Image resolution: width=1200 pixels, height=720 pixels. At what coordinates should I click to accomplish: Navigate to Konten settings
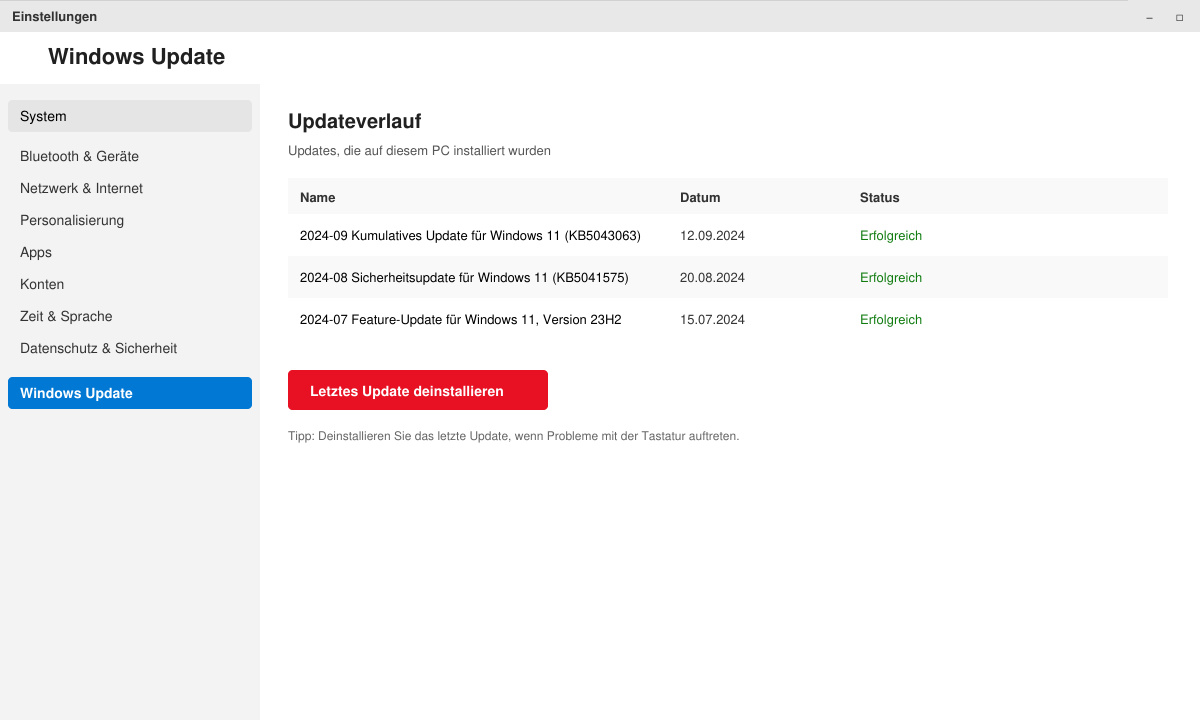(130, 284)
